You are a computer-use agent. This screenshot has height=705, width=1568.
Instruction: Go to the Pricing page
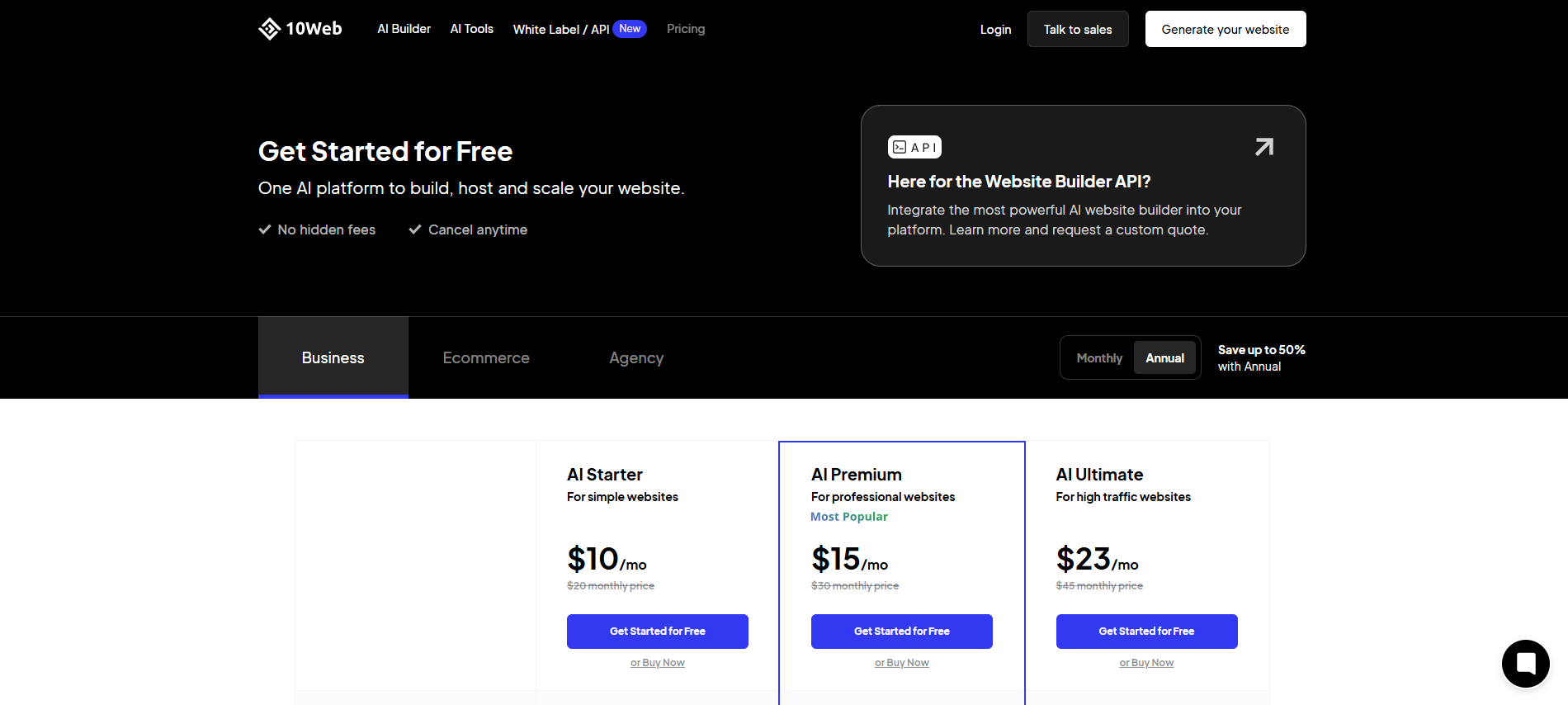685,28
